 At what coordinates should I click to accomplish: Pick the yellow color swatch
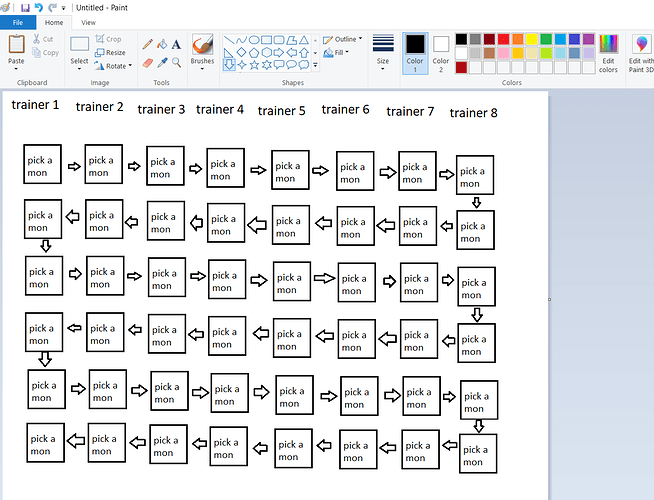click(532, 39)
